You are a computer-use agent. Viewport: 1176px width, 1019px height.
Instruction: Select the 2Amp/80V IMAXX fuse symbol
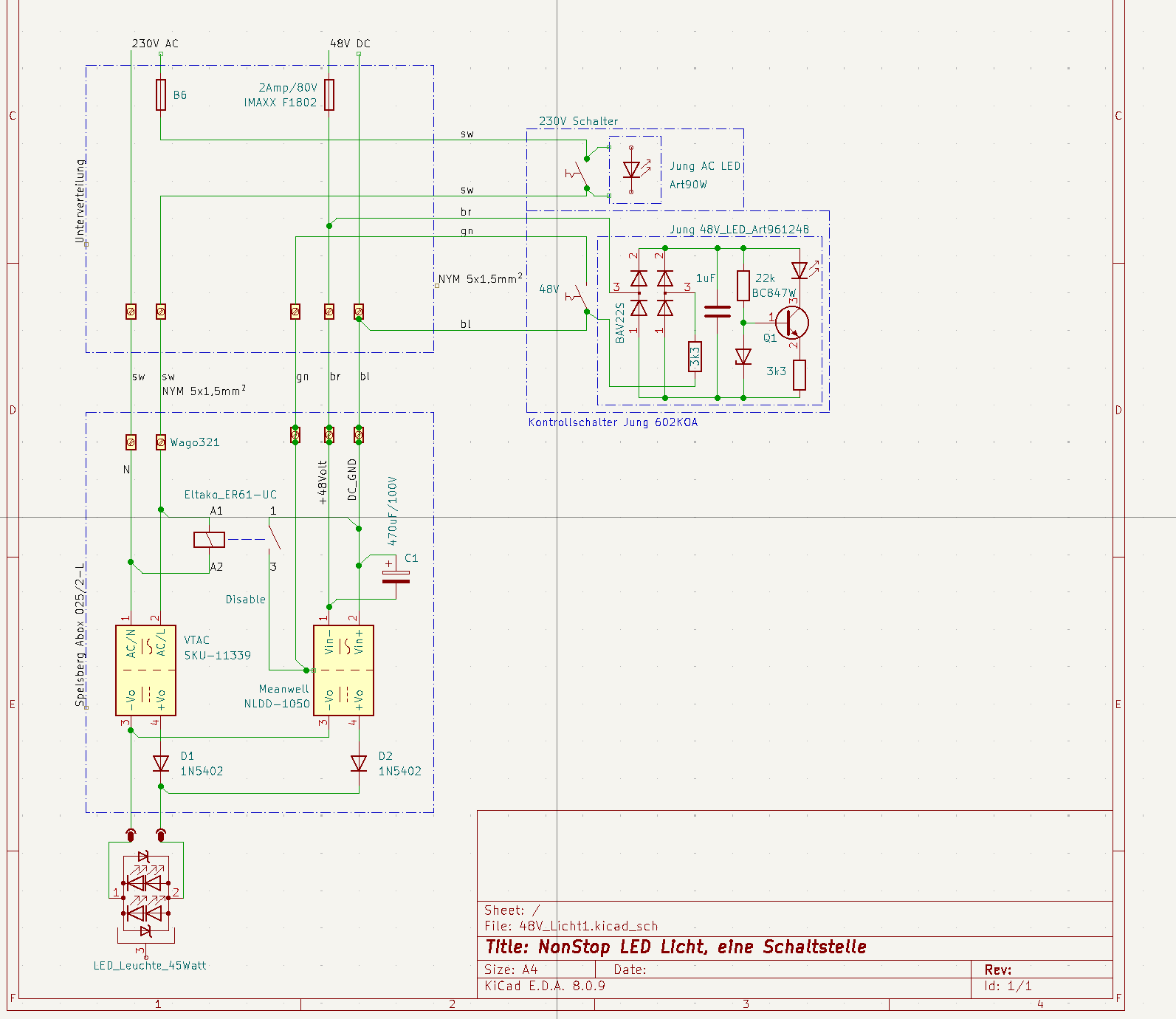[329, 95]
